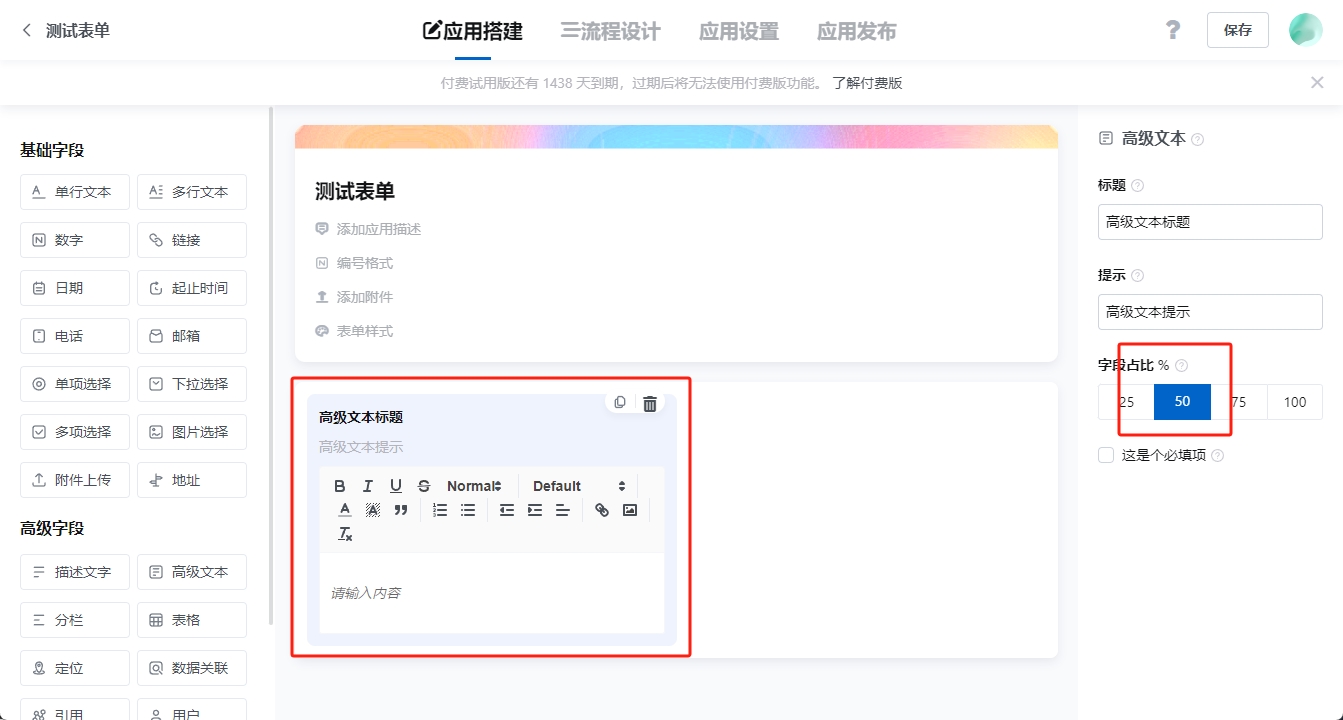Viewport: 1343px width, 720px height.
Task: Toggle bold formatting in rich text editor
Action: click(340, 486)
